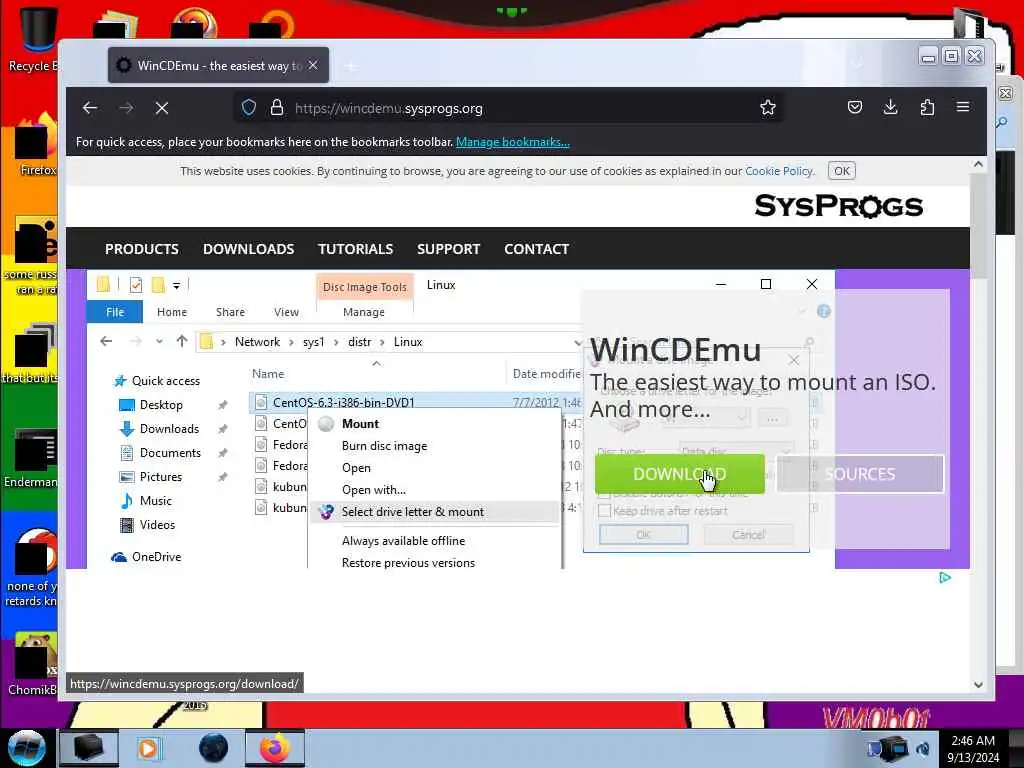Select the 'thatbutits' desktop icon

(30, 353)
